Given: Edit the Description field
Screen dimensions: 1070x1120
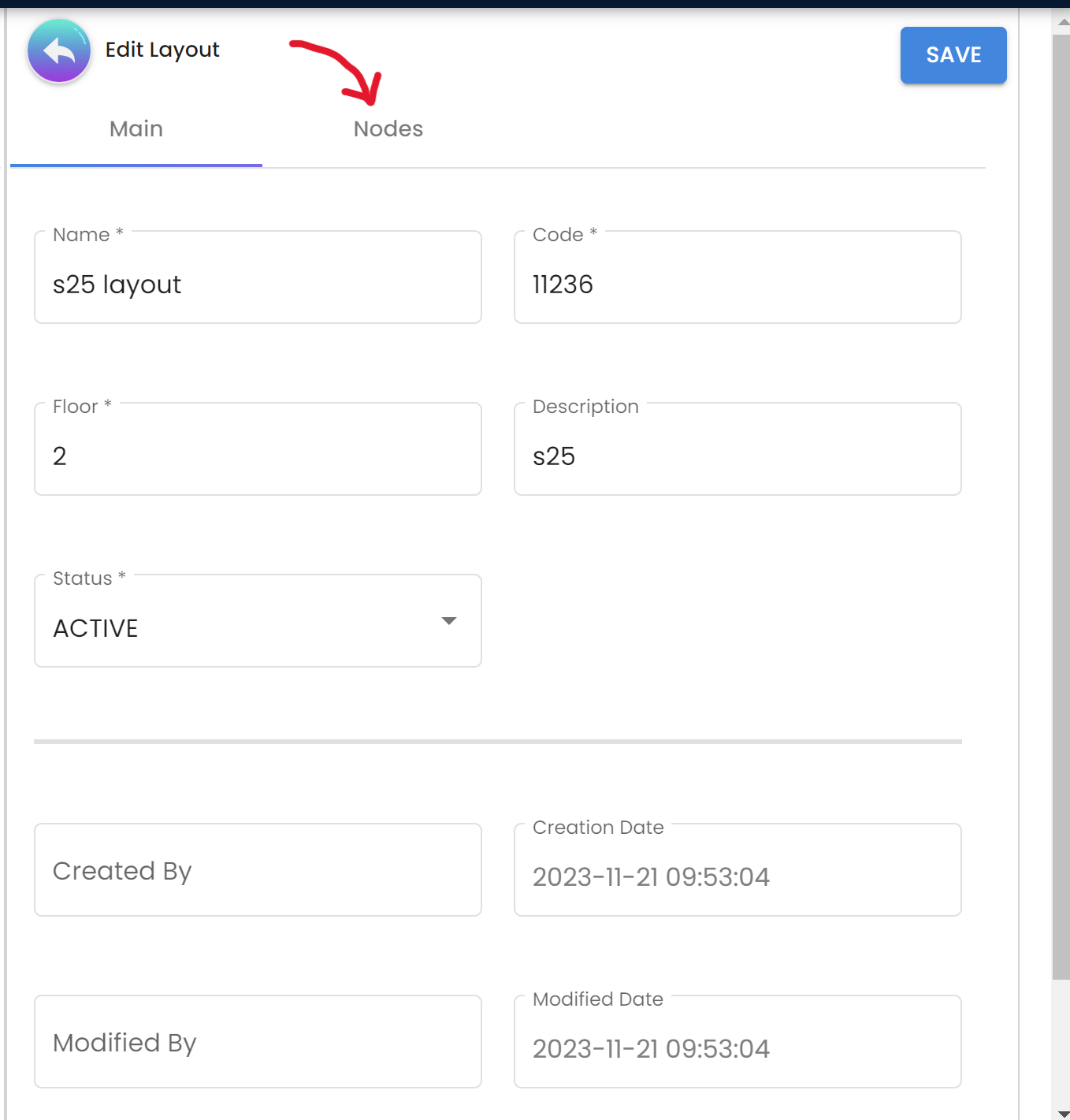Looking at the screenshot, I should (737, 456).
